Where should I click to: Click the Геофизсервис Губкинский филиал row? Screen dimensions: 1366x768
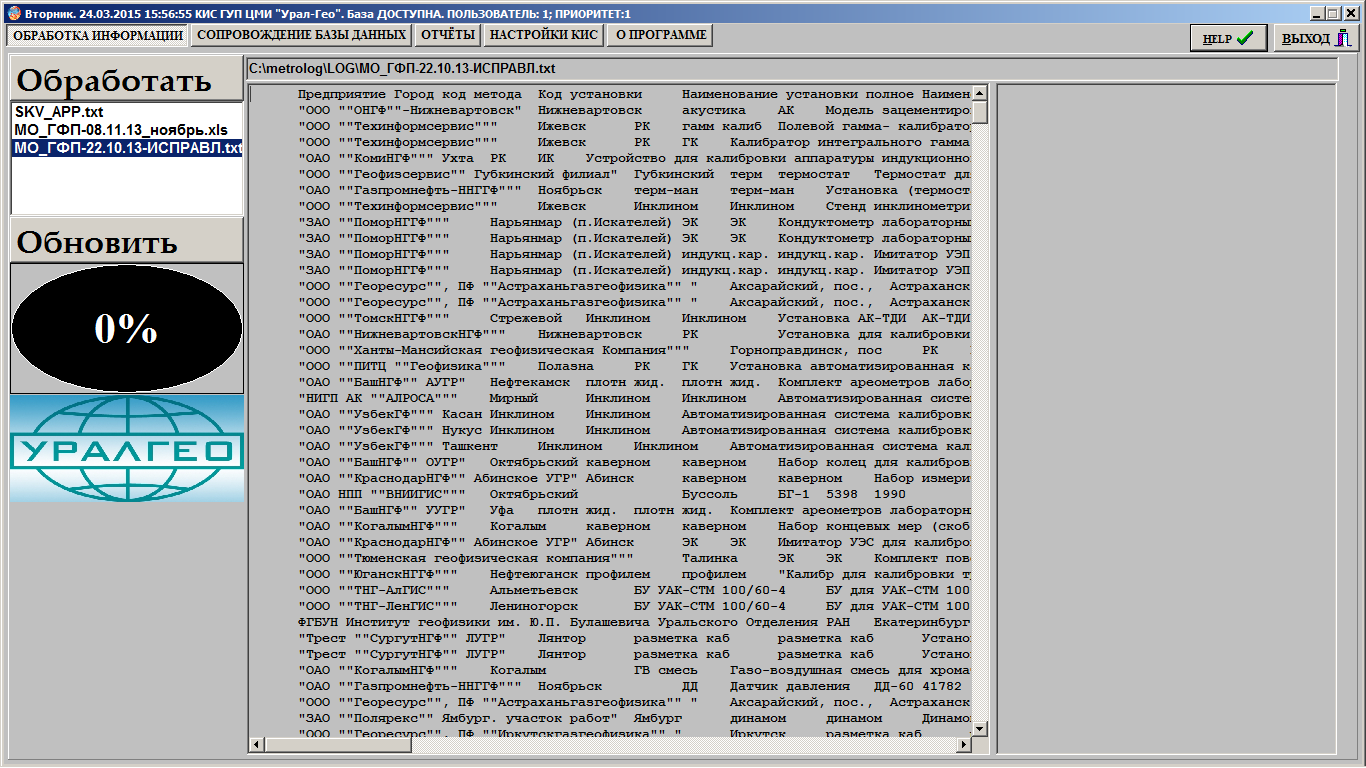point(634,174)
